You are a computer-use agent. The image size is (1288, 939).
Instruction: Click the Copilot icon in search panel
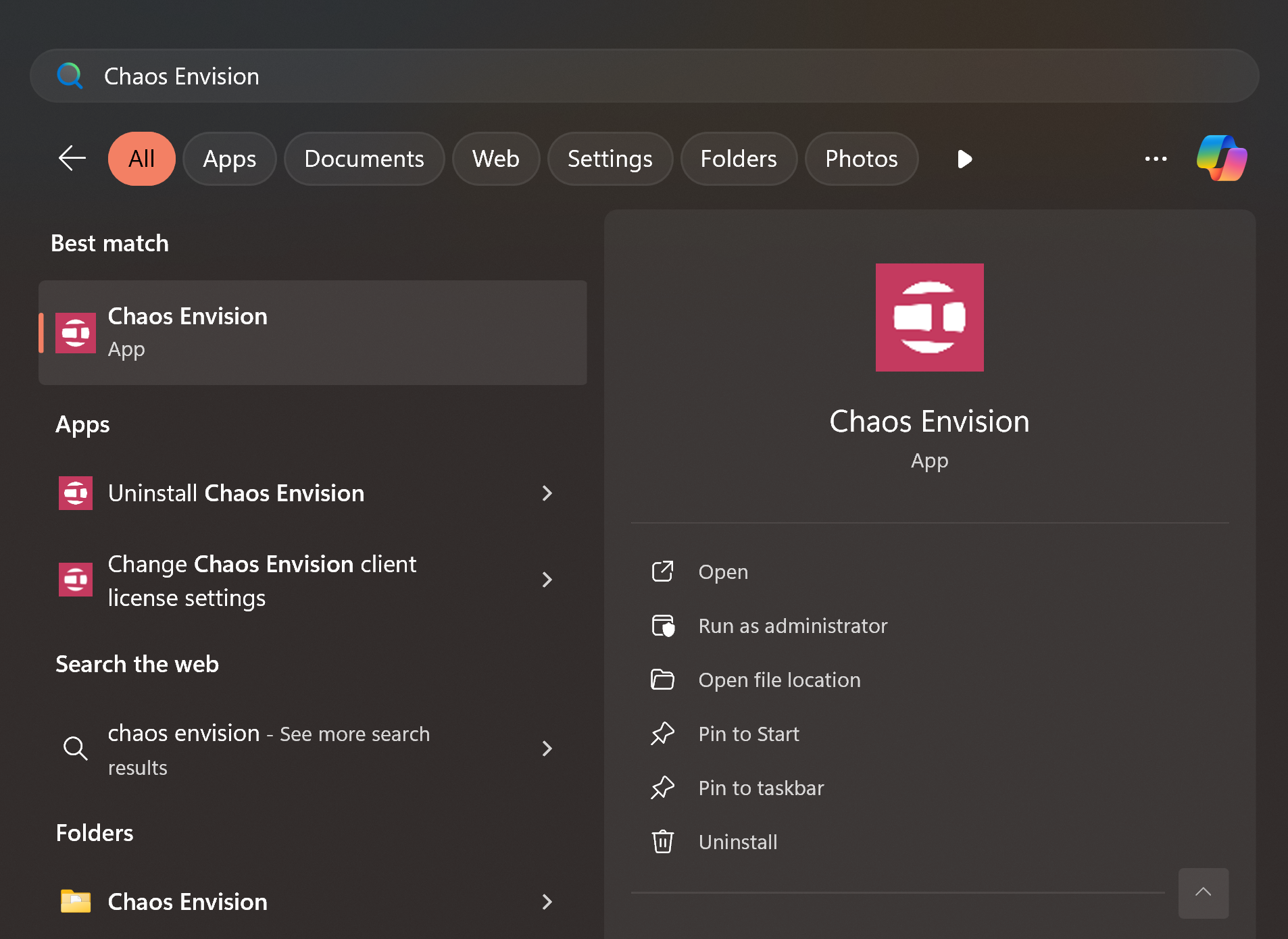(1222, 159)
